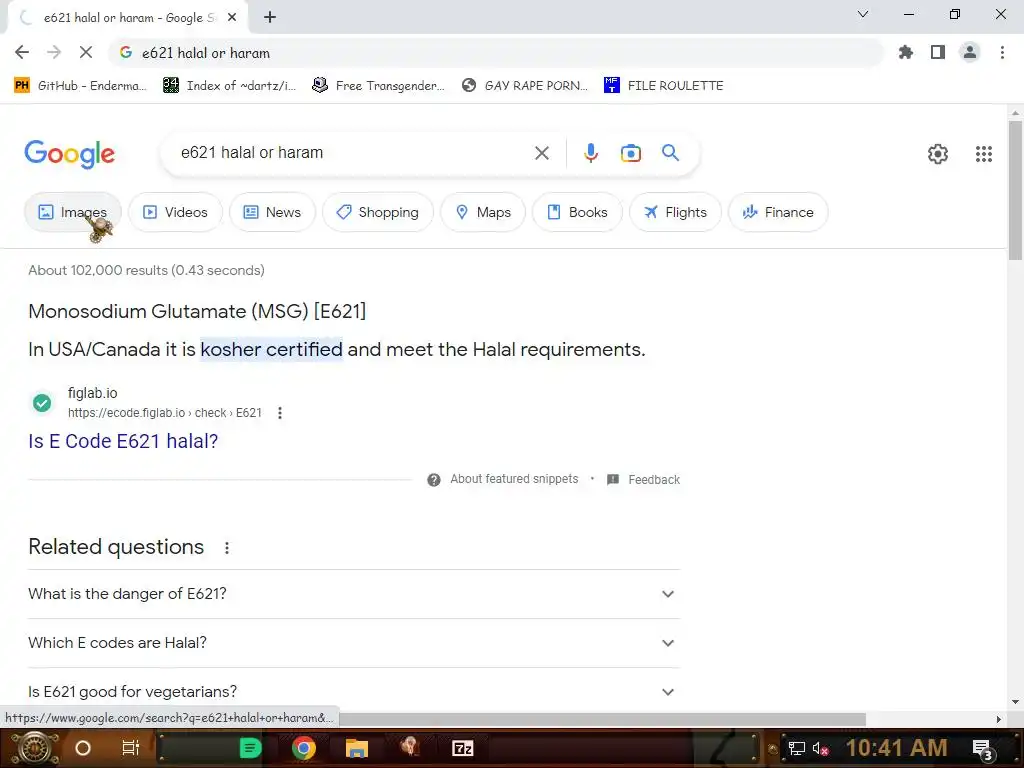The height and width of the screenshot is (768, 1024).
Task: Click the browser forward arrow
Action: pyautogui.click(x=54, y=52)
